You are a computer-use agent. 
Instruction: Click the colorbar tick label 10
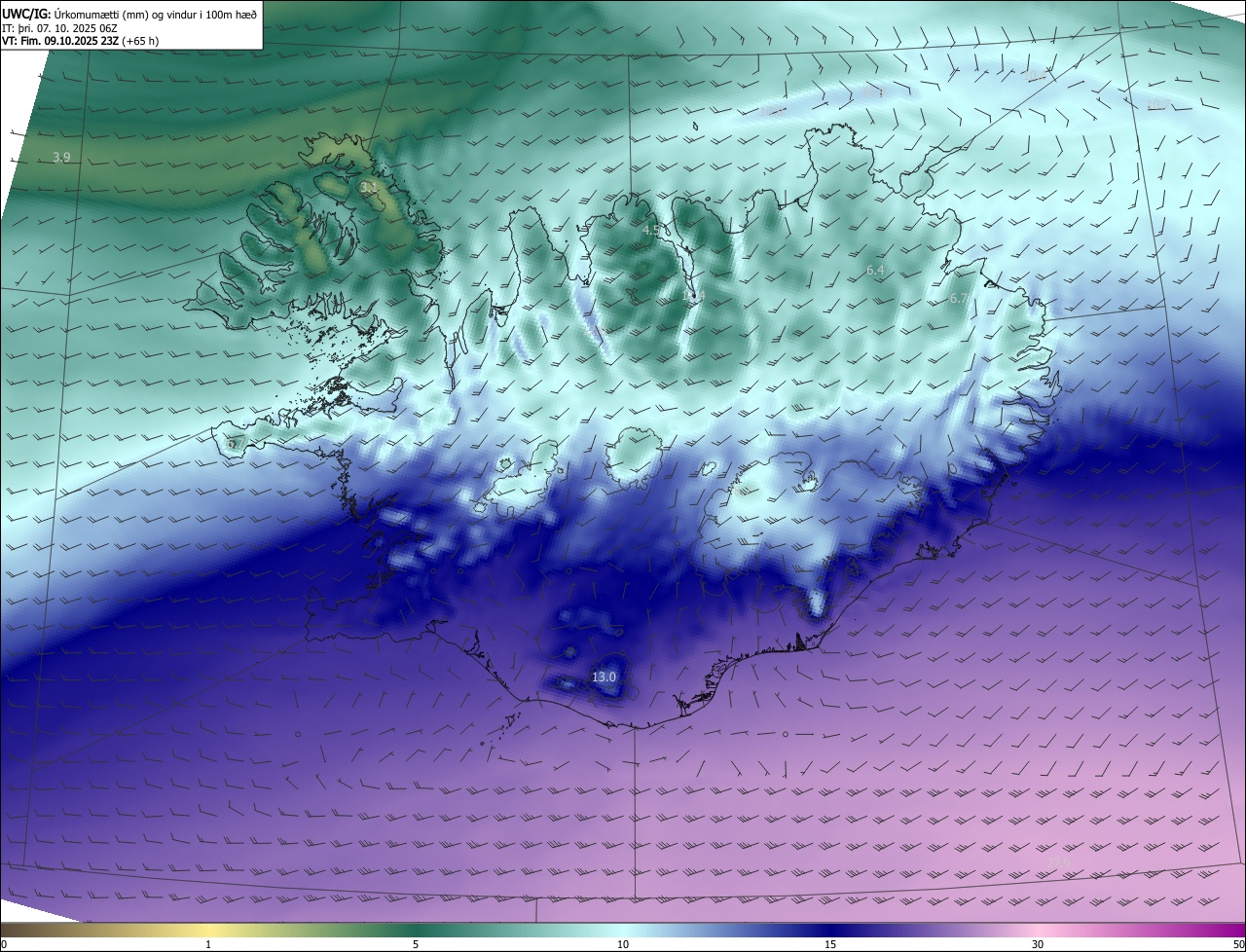(623, 944)
